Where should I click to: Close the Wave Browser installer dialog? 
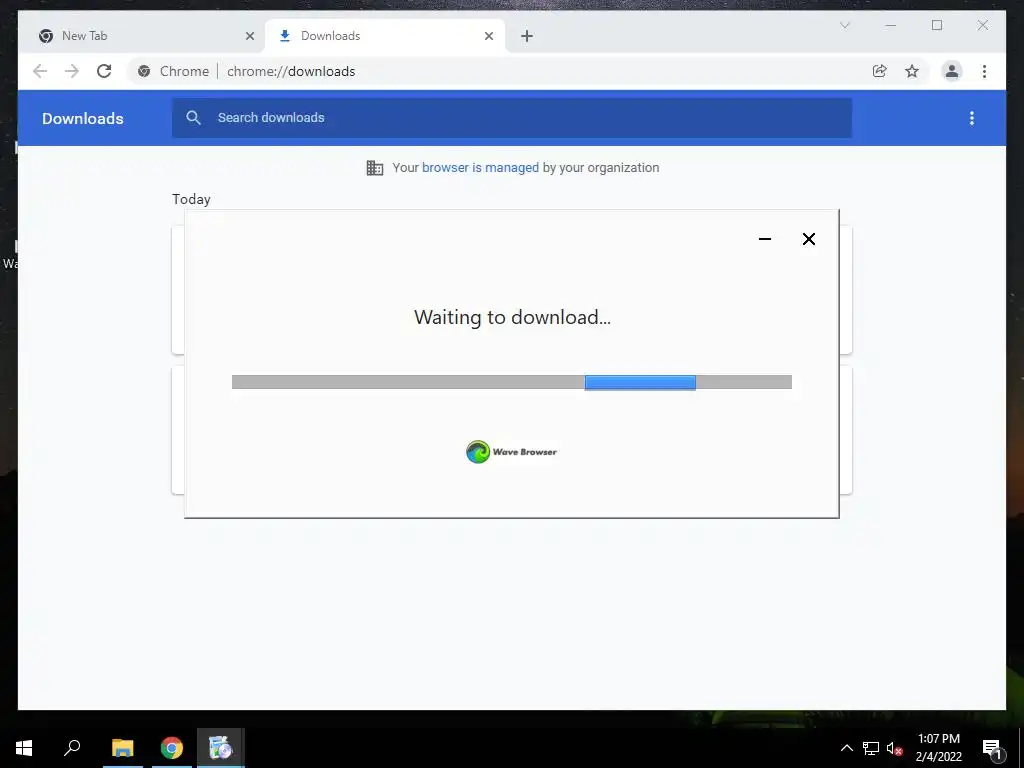[808, 239]
